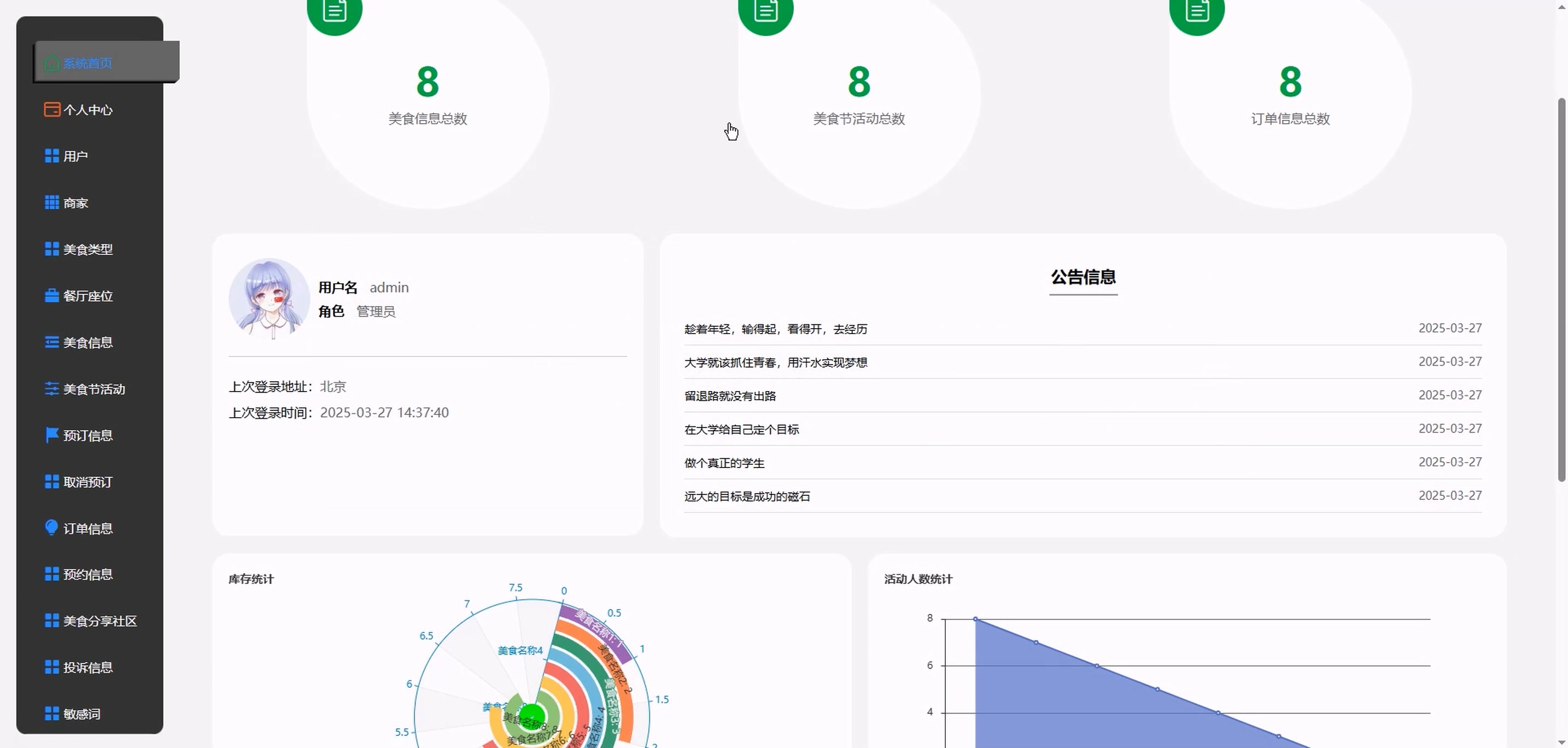Click the flag icon beside 预订信息
The width and height of the screenshot is (1568, 748).
click(52, 435)
